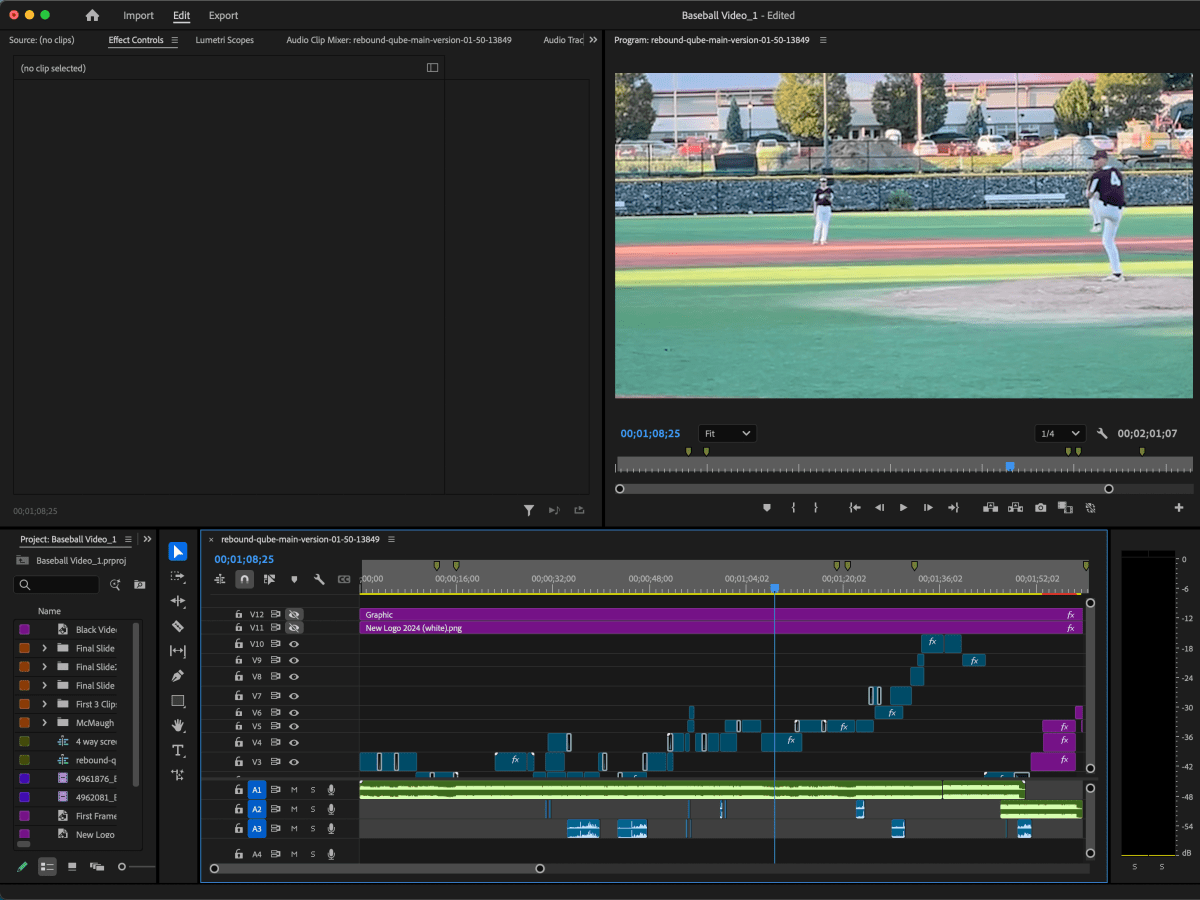The image size is (1200, 900).
Task: Open the Edit menu
Action: pyautogui.click(x=181, y=15)
